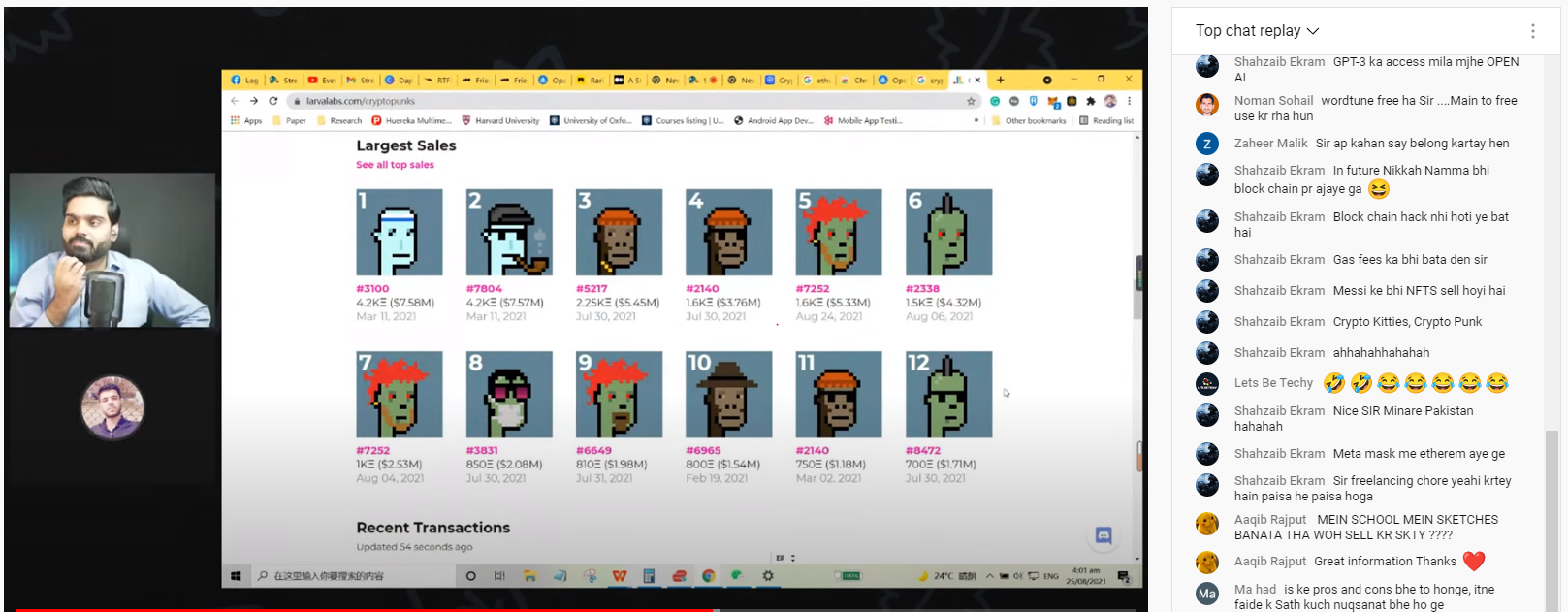Viewport: 1568px width, 612px height.
Task: Open Chrome's three-dot menu
Action: click(x=1129, y=101)
